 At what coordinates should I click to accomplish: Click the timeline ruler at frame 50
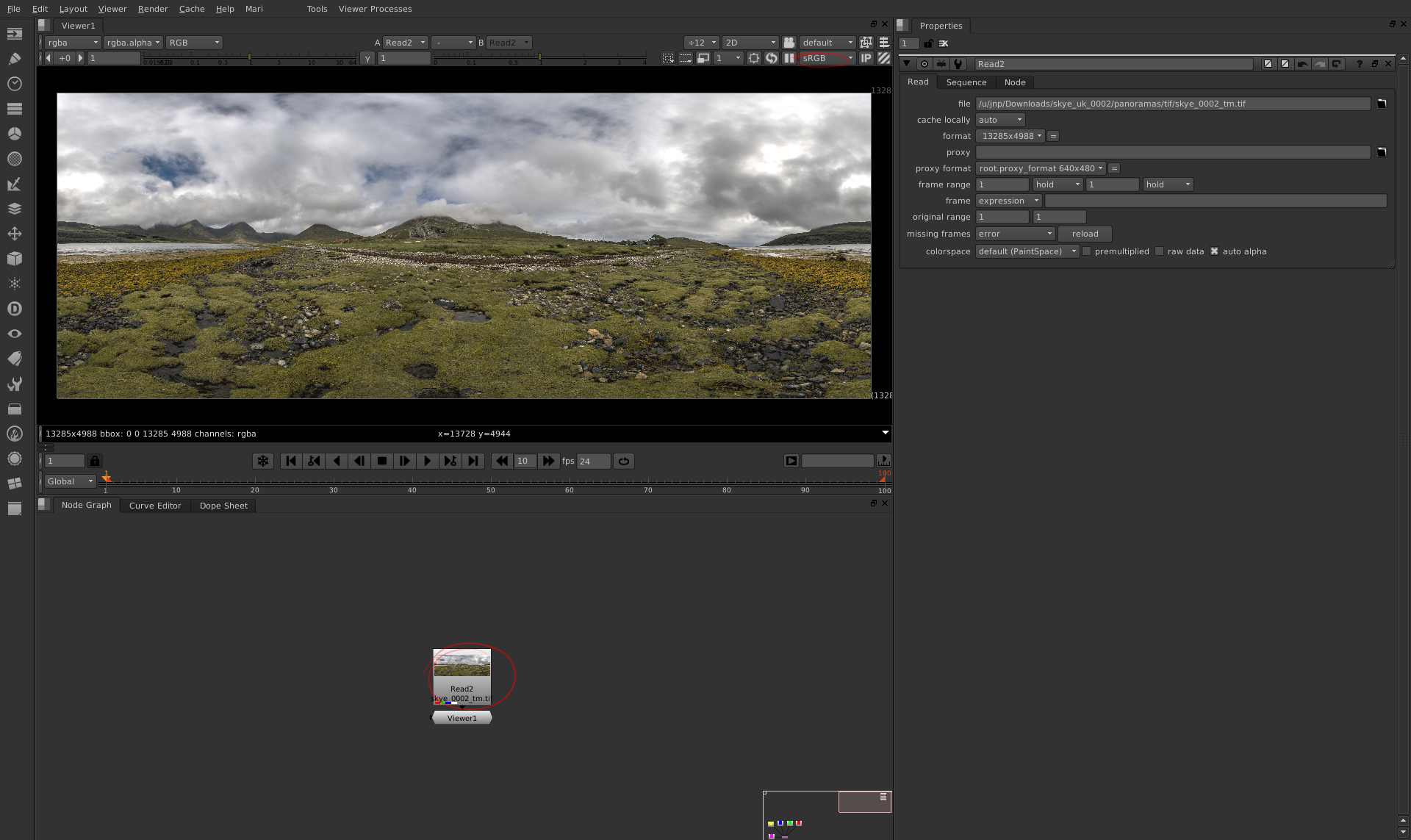point(491,483)
